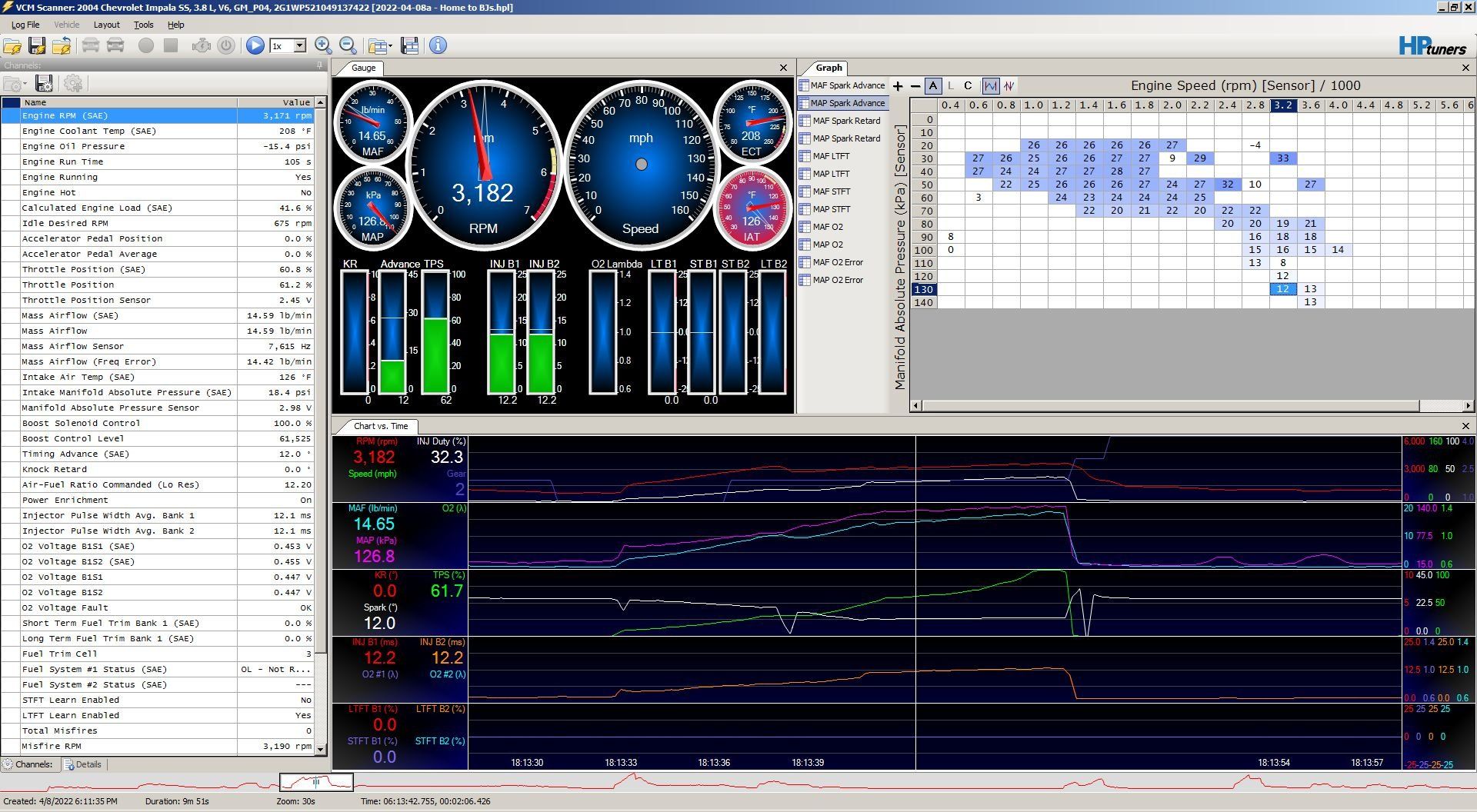Open a log file with the folder icon
This screenshot has width=1477, height=812.
pyautogui.click(x=12, y=45)
